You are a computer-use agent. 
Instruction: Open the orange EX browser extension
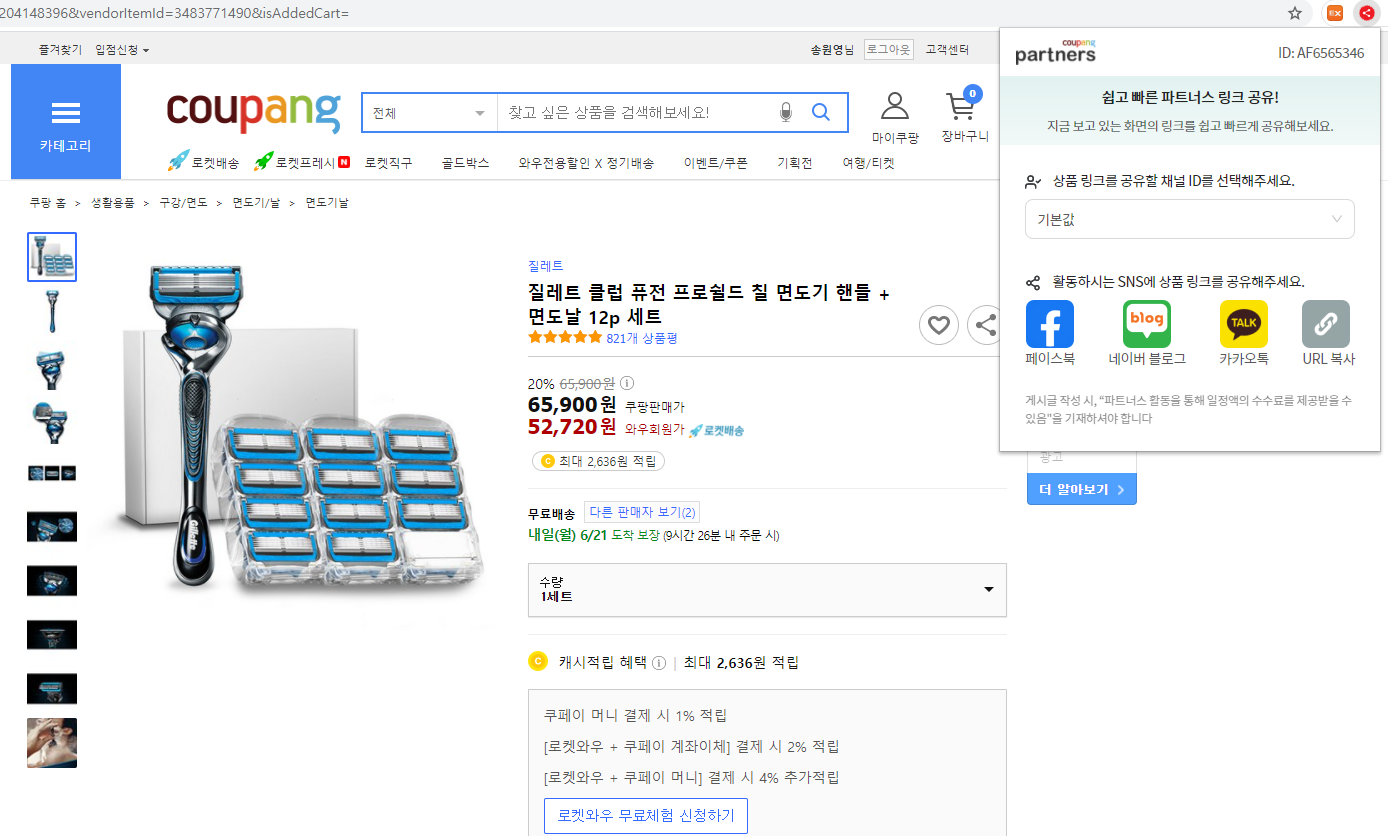(1334, 13)
